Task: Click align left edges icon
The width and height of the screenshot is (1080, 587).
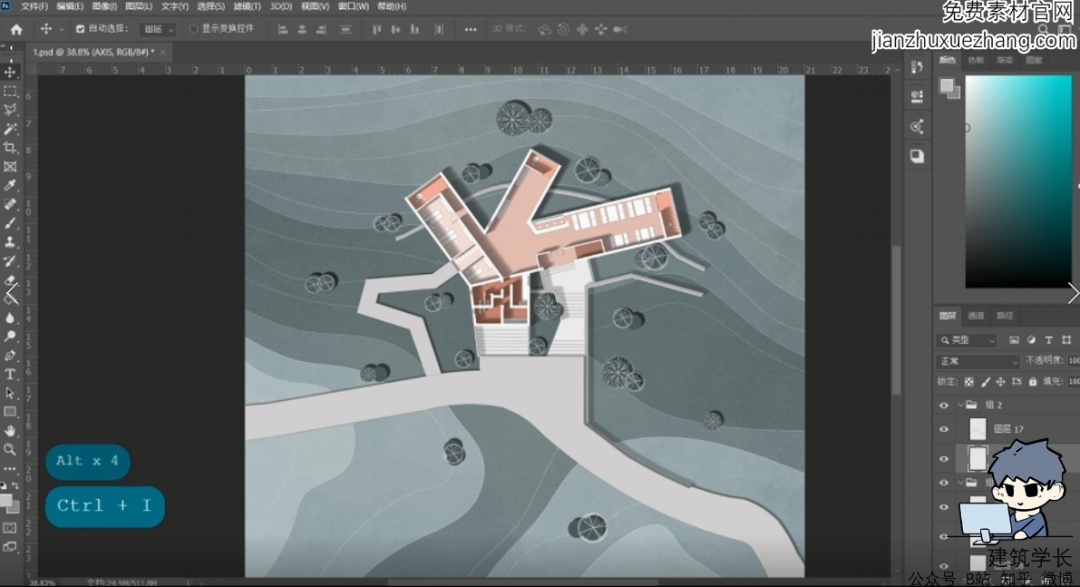Action: point(282,29)
